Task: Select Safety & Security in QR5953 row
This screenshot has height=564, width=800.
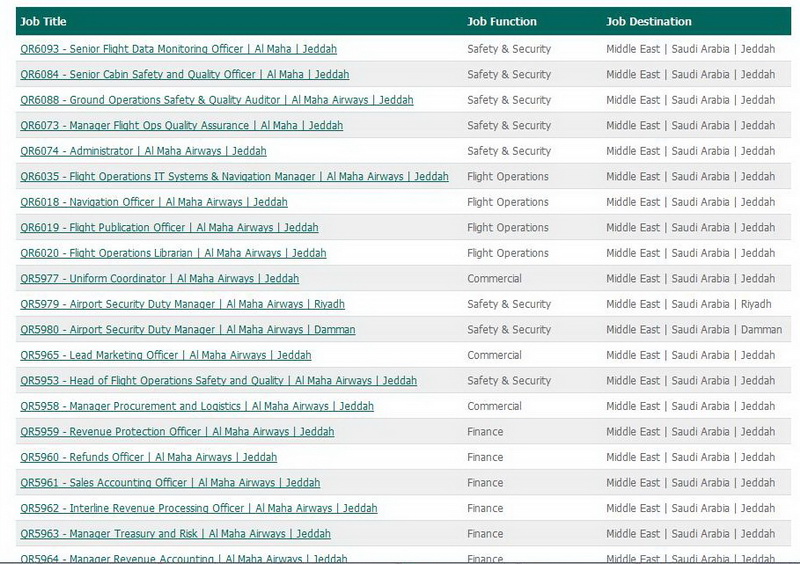Action: click(509, 381)
